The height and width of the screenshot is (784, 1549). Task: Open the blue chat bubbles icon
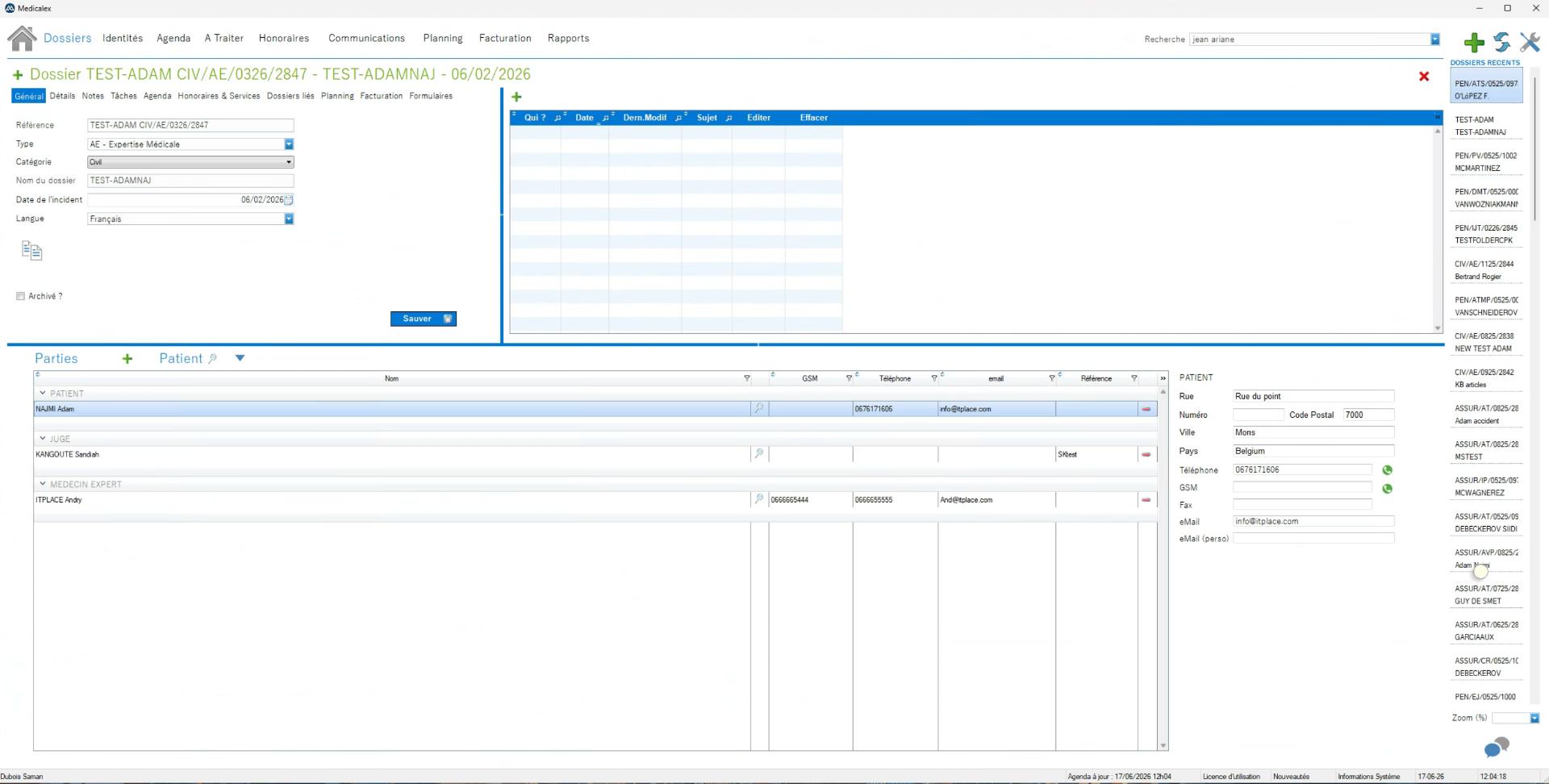[1497, 748]
